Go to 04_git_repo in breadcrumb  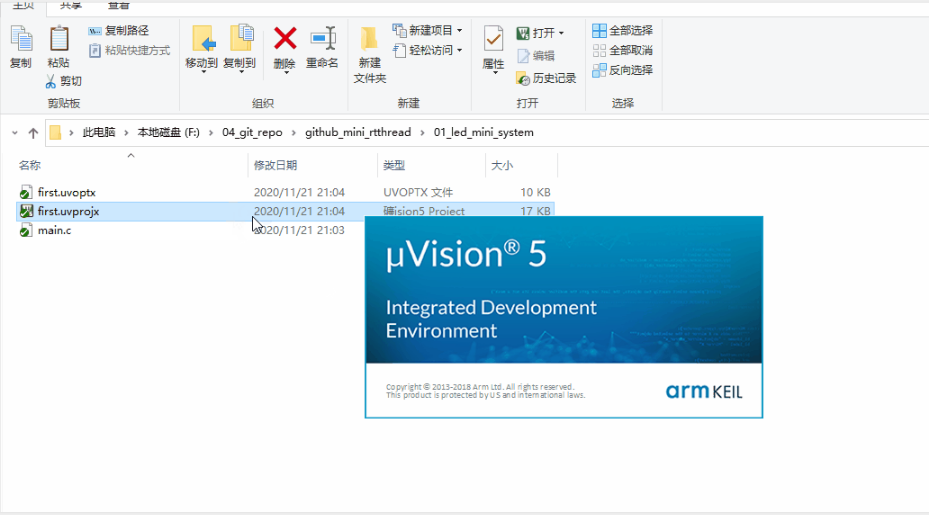click(x=252, y=132)
